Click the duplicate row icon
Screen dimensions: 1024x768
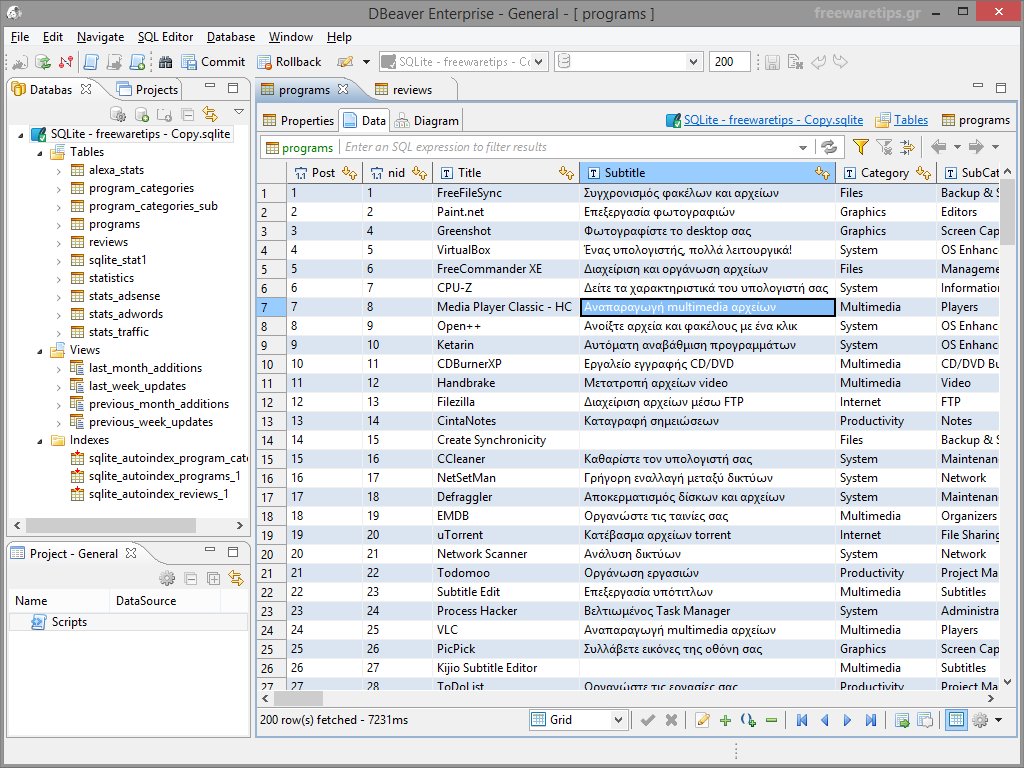point(748,720)
